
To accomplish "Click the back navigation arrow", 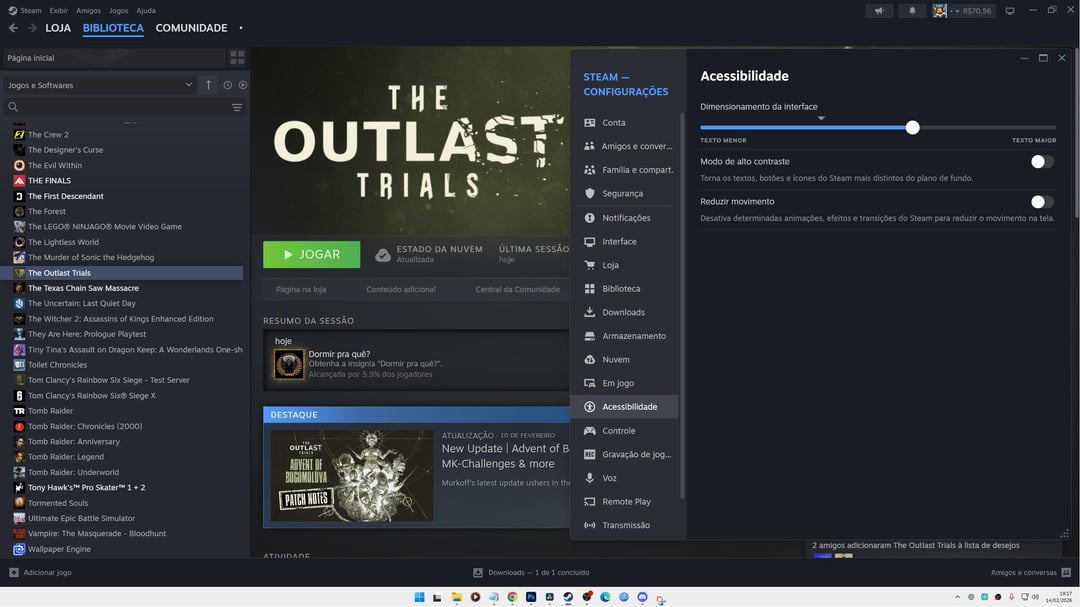I will 13,28.
